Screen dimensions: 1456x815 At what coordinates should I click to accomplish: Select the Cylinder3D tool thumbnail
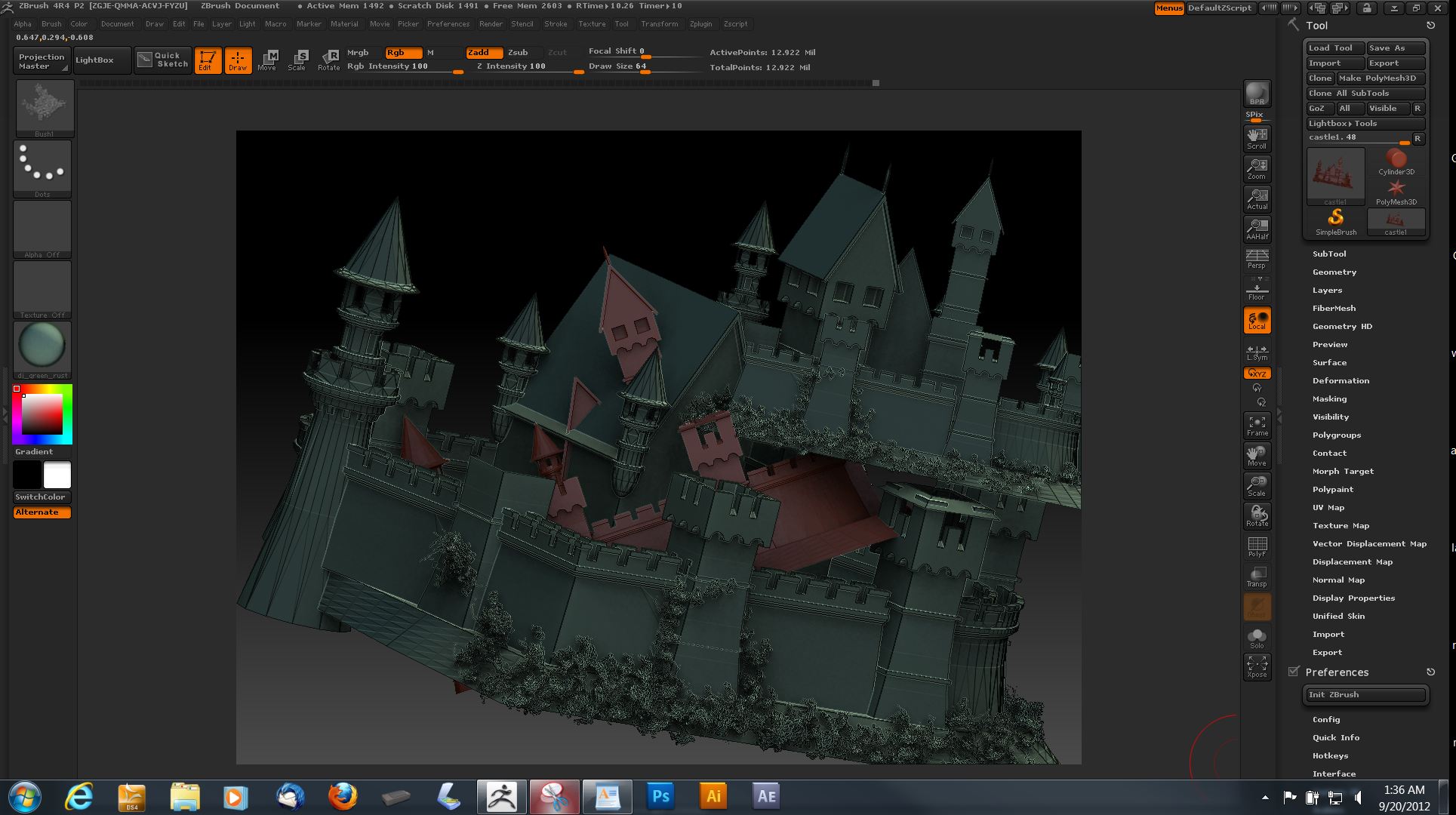tap(1396, 161)
